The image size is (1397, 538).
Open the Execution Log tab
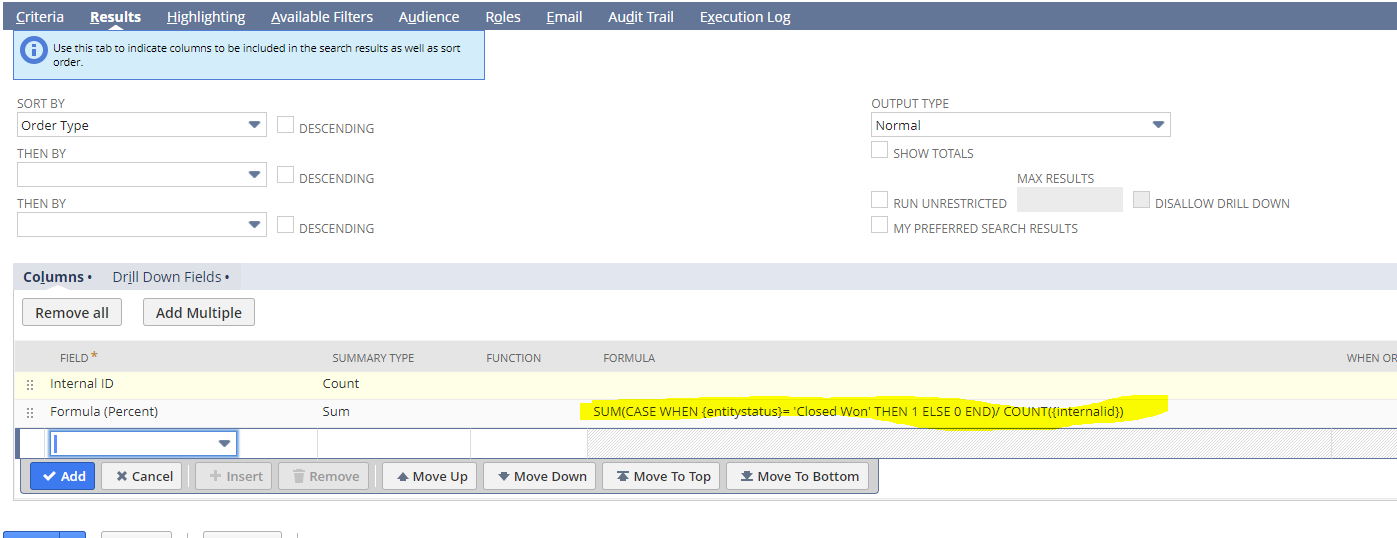click(x=745, y=17)
